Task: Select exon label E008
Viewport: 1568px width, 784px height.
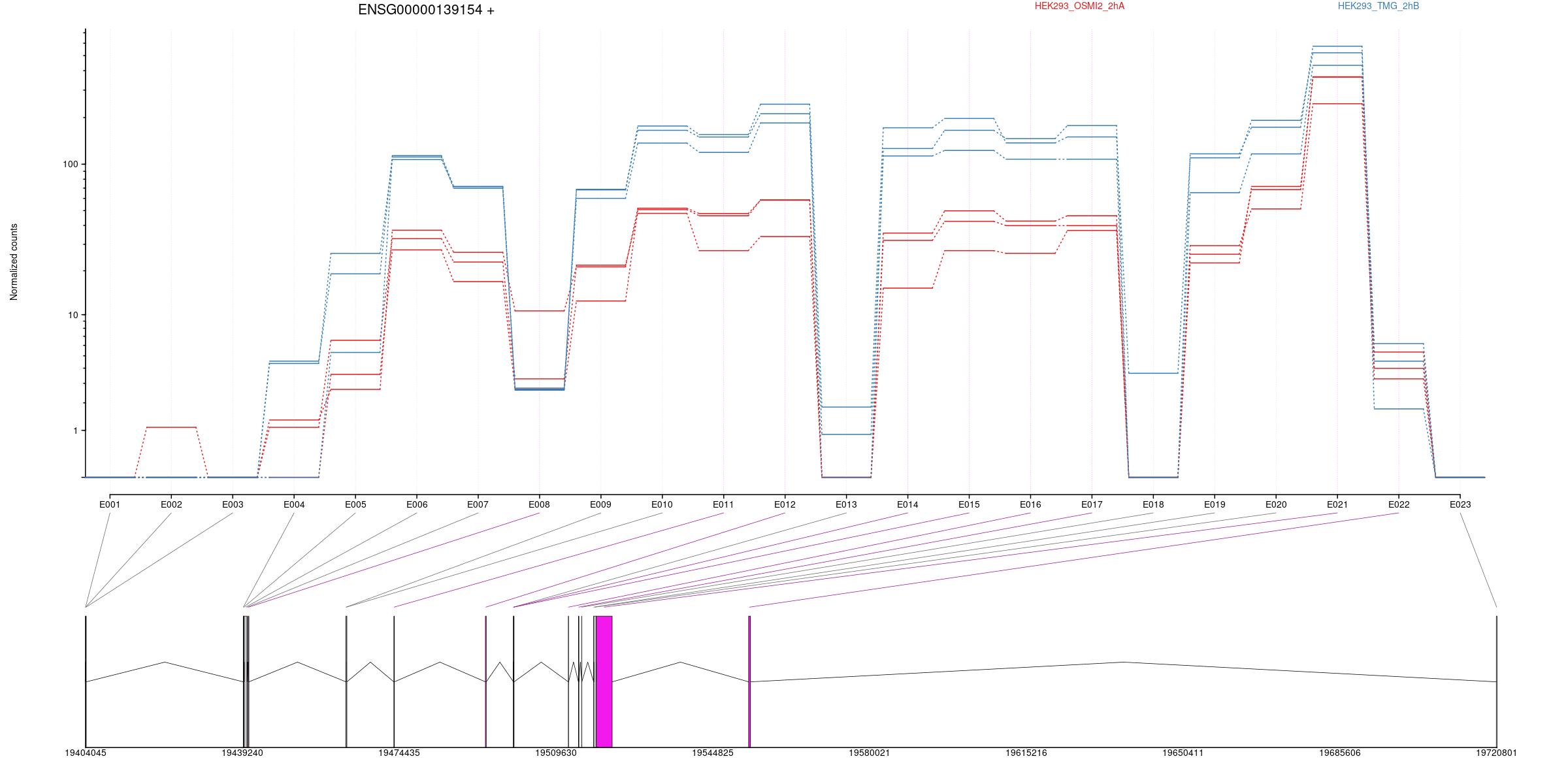Action: pos(539,504)
